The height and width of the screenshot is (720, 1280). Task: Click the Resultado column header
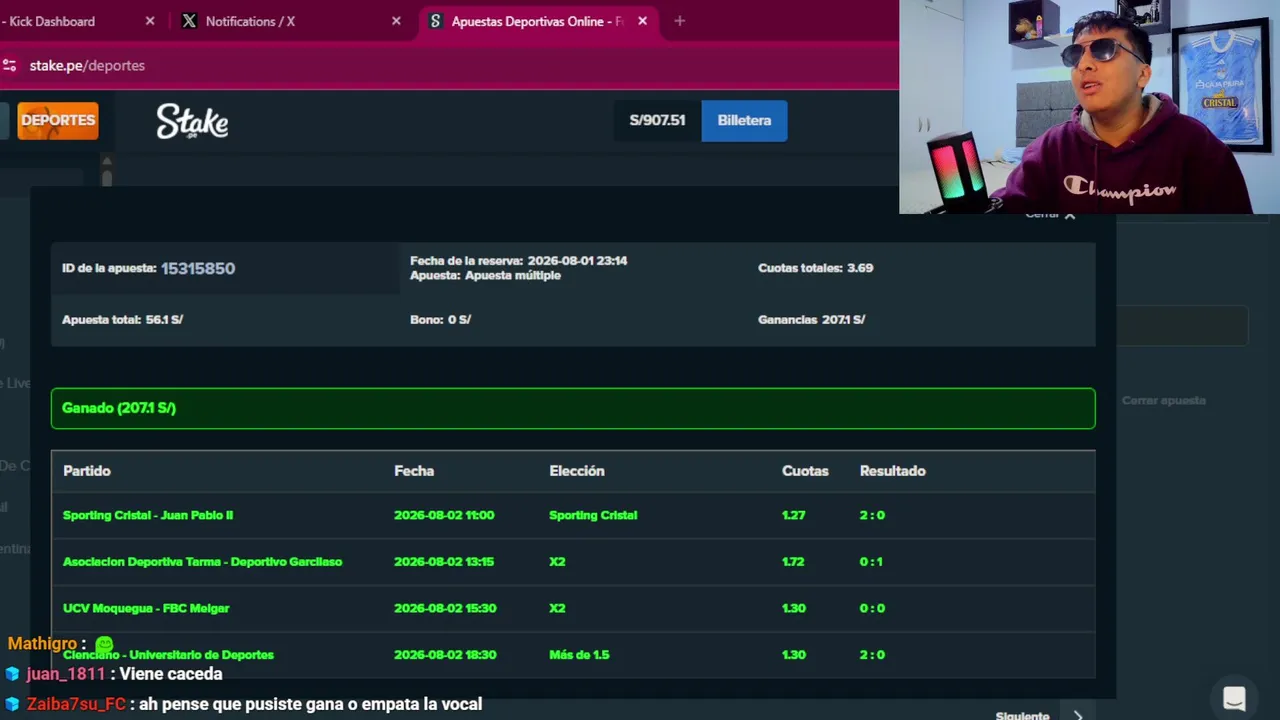[x=893, y=471]
